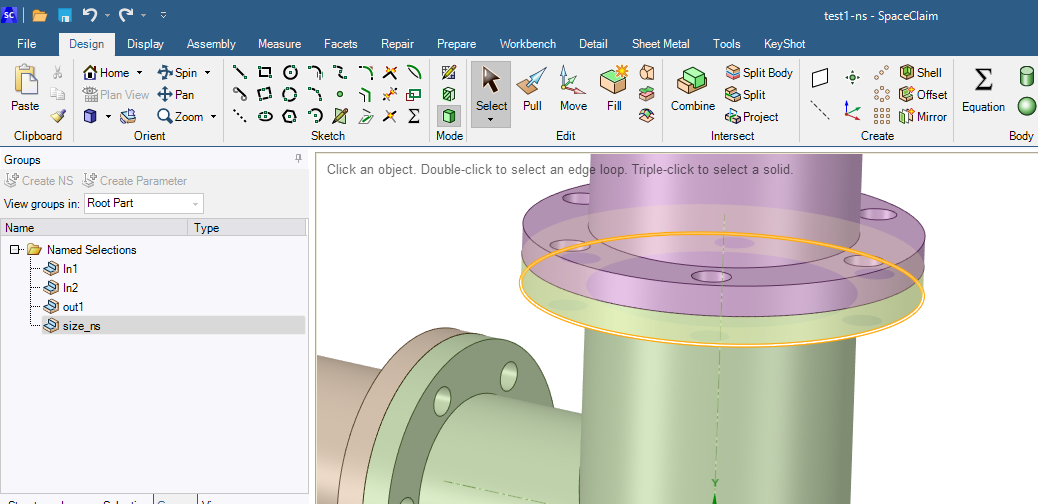Switch to the Display tab
This screenshot has height=504, width=1038.
(146, 44)
